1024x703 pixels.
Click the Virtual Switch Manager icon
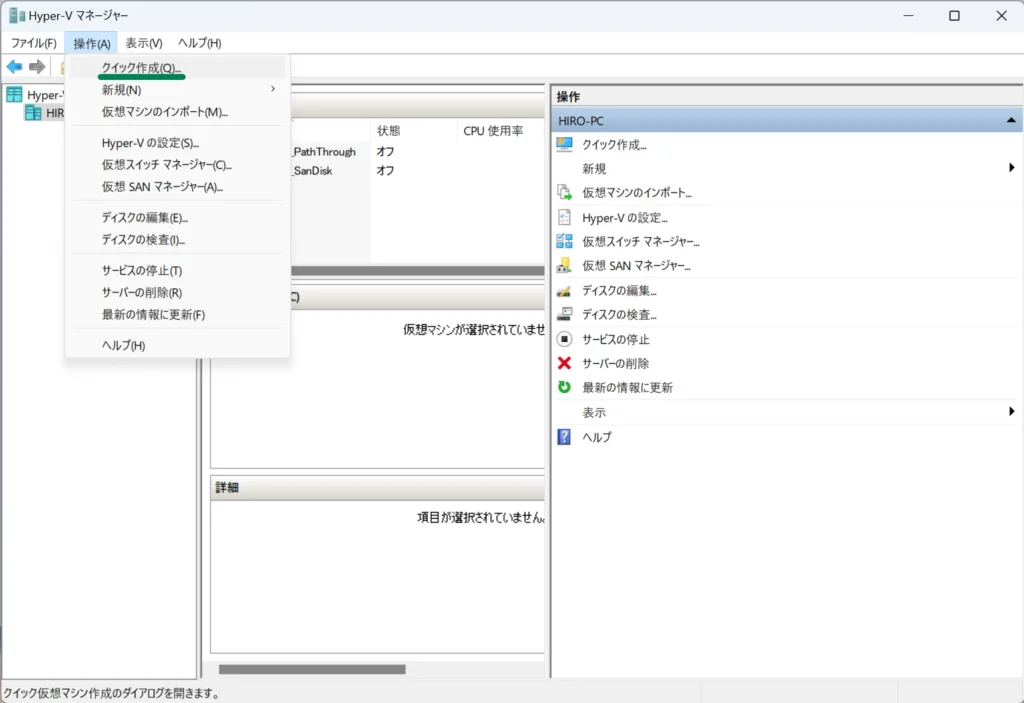pyautogui.click(x=564, y=241)
